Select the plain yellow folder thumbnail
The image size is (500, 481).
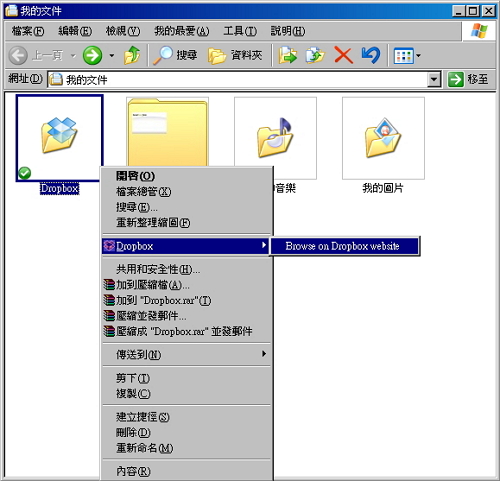[167, 132]
